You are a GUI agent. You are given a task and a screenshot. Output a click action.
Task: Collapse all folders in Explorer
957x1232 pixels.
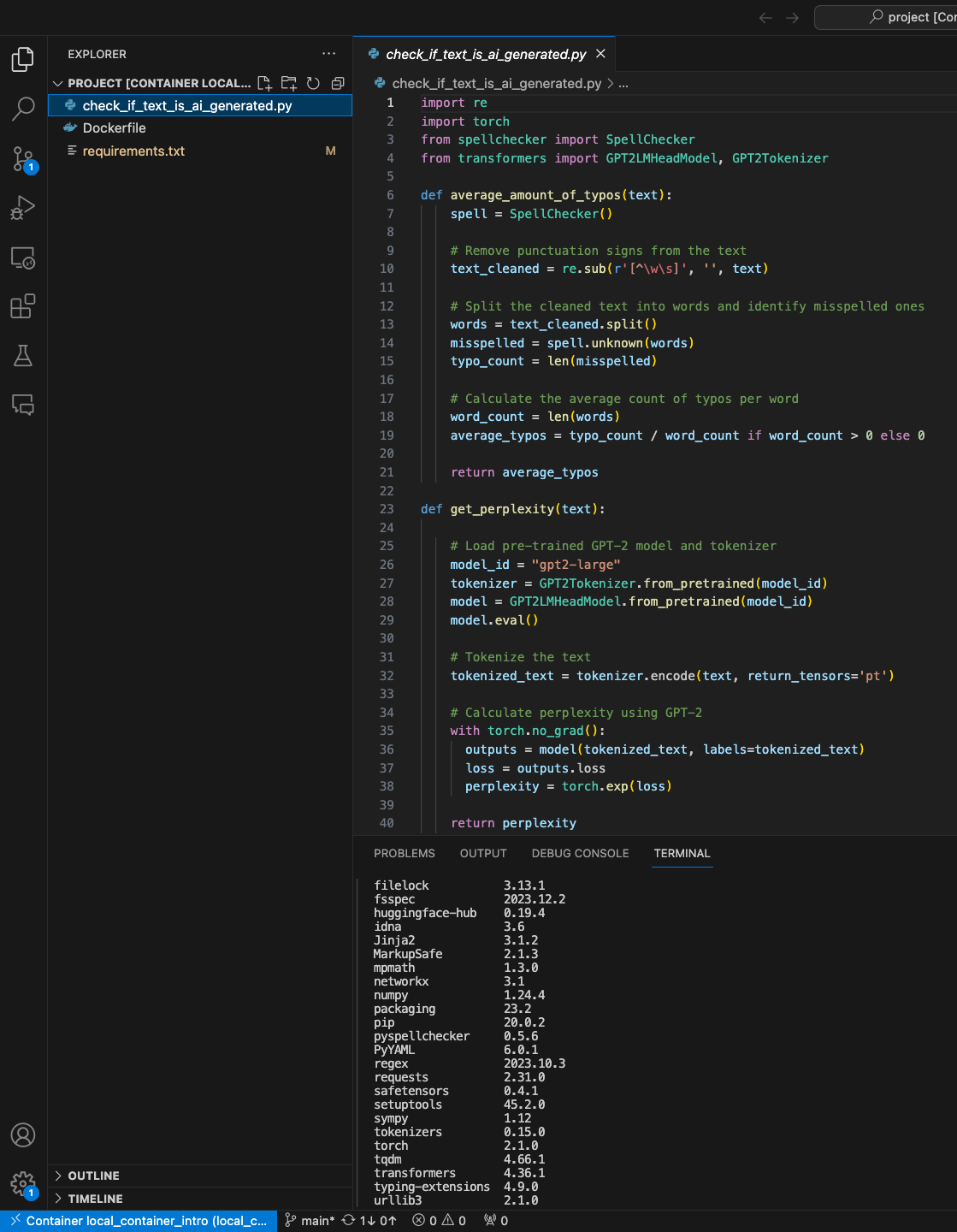click(338, 83)
